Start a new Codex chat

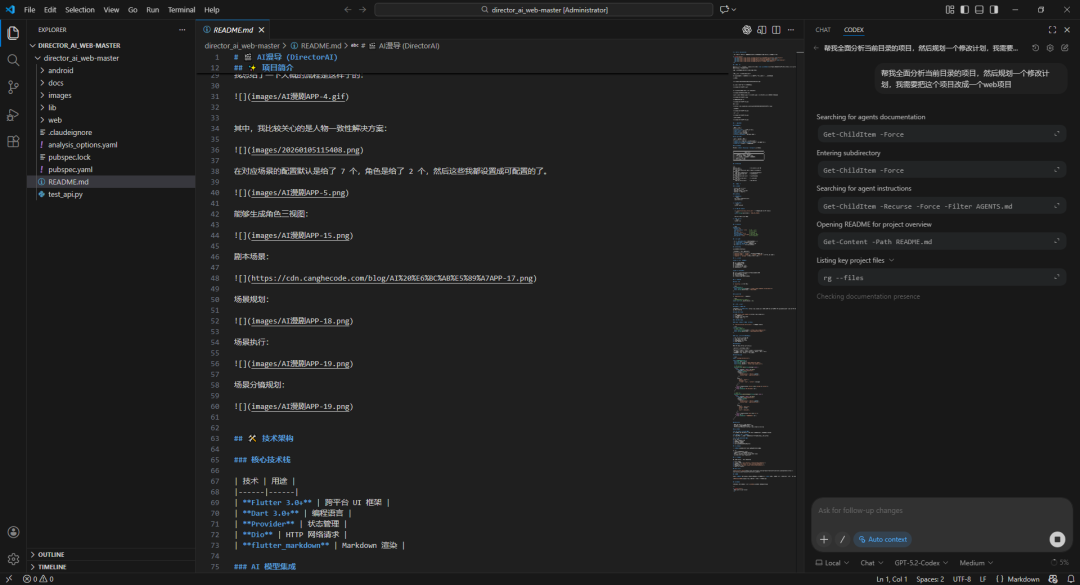pyautogui.click(x=1065, y=48)
